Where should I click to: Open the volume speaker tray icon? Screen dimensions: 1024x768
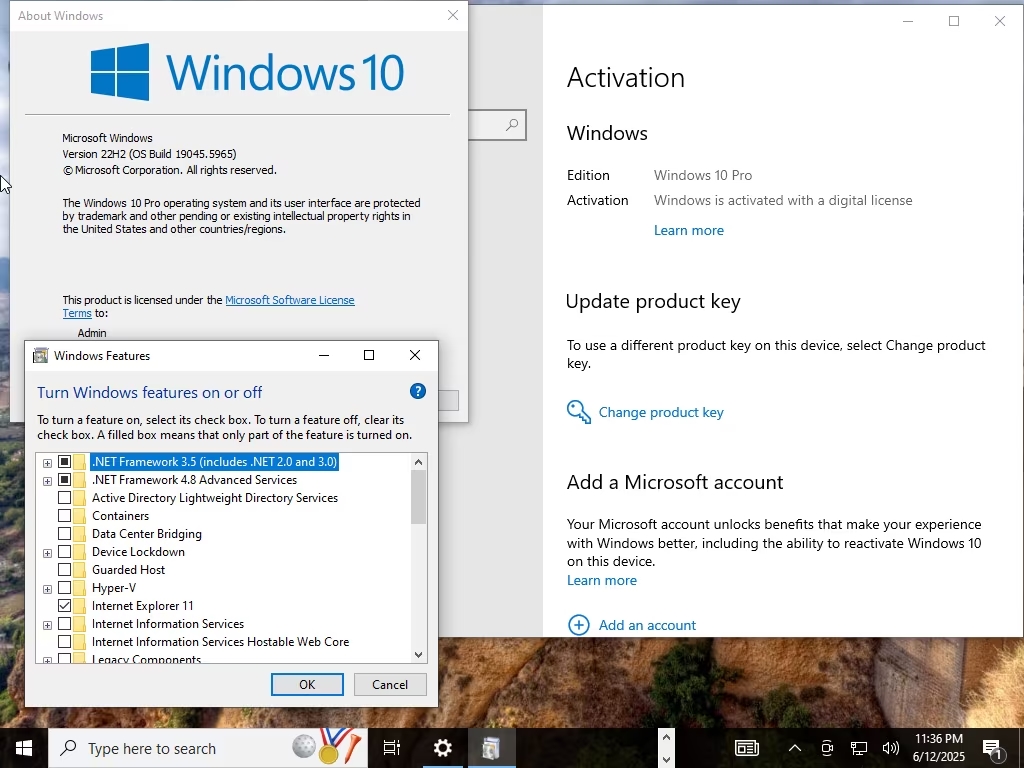[890, 748]
